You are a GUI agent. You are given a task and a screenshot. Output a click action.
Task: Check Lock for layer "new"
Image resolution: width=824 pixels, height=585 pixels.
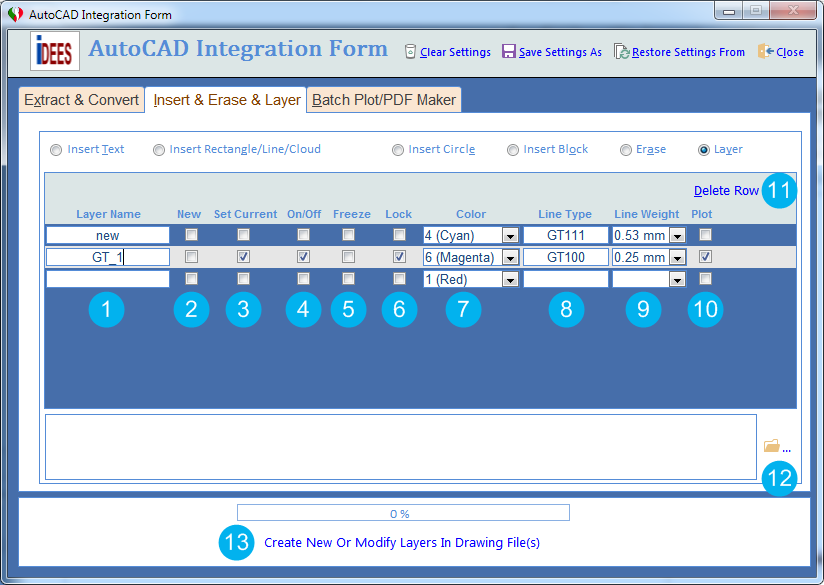[399, 234]
